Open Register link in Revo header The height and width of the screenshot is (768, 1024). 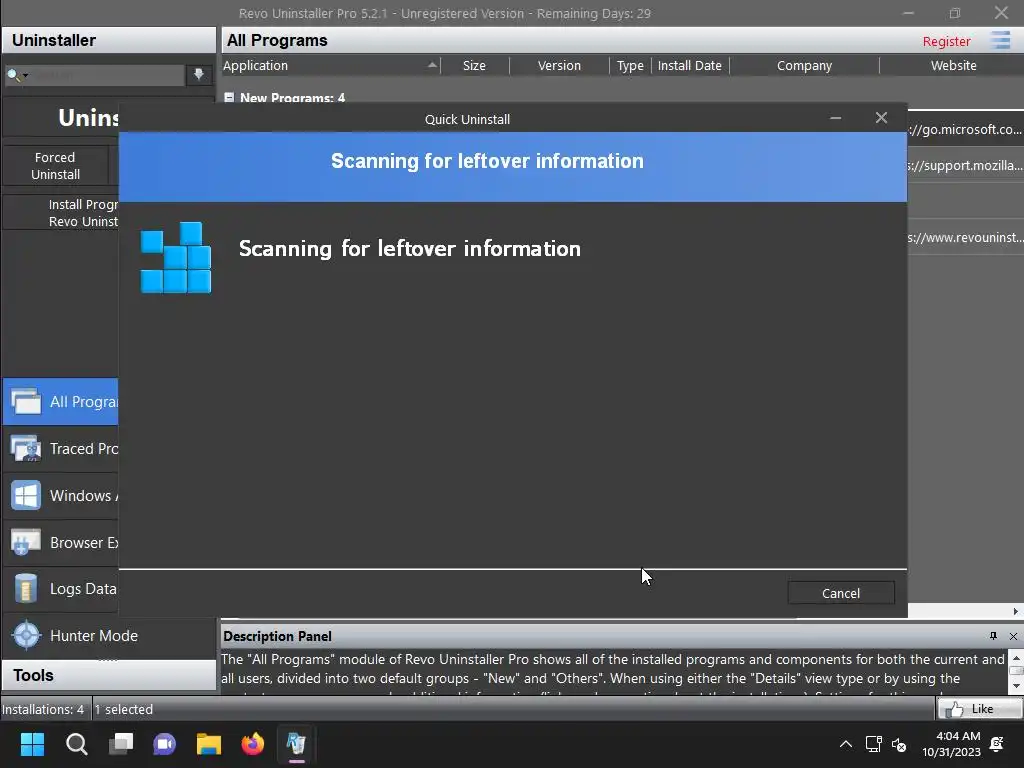point(946,41)
